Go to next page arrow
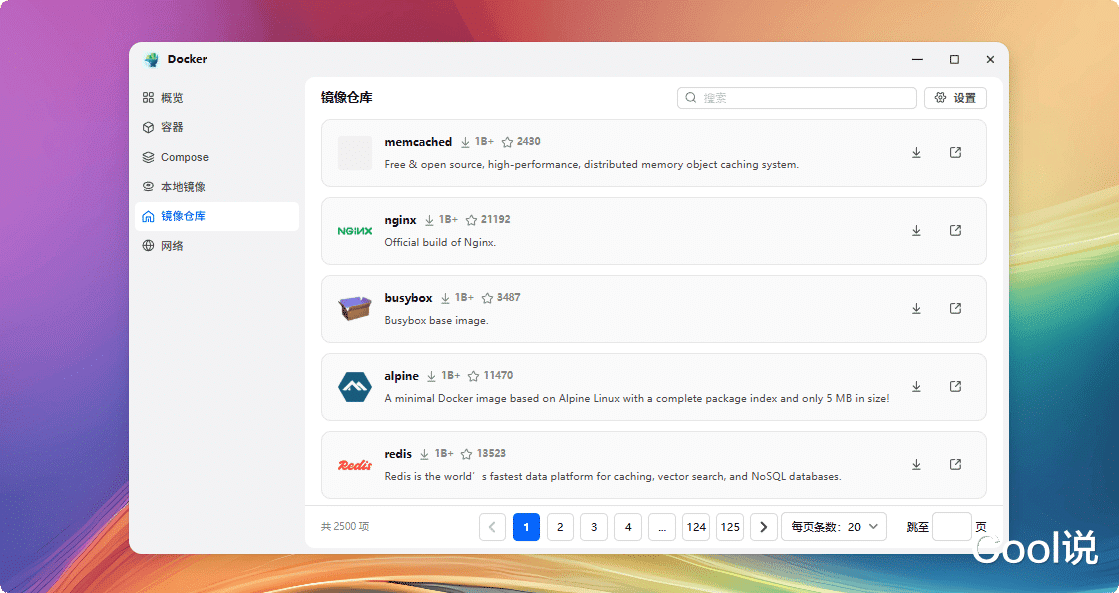 pos(764,527)
